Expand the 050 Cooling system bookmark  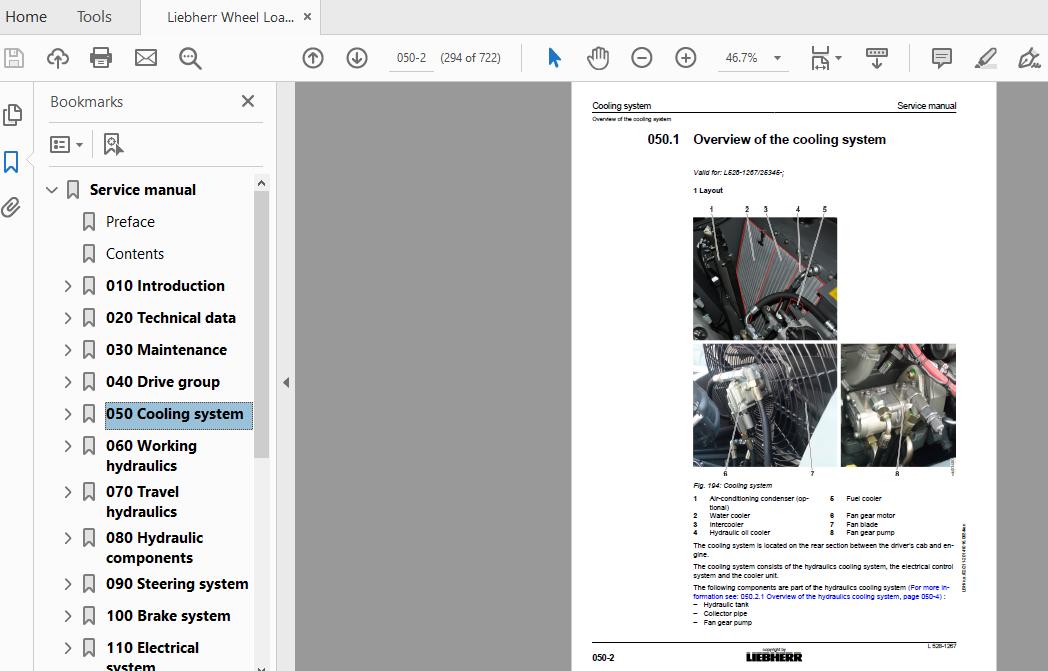click(67, 413)
